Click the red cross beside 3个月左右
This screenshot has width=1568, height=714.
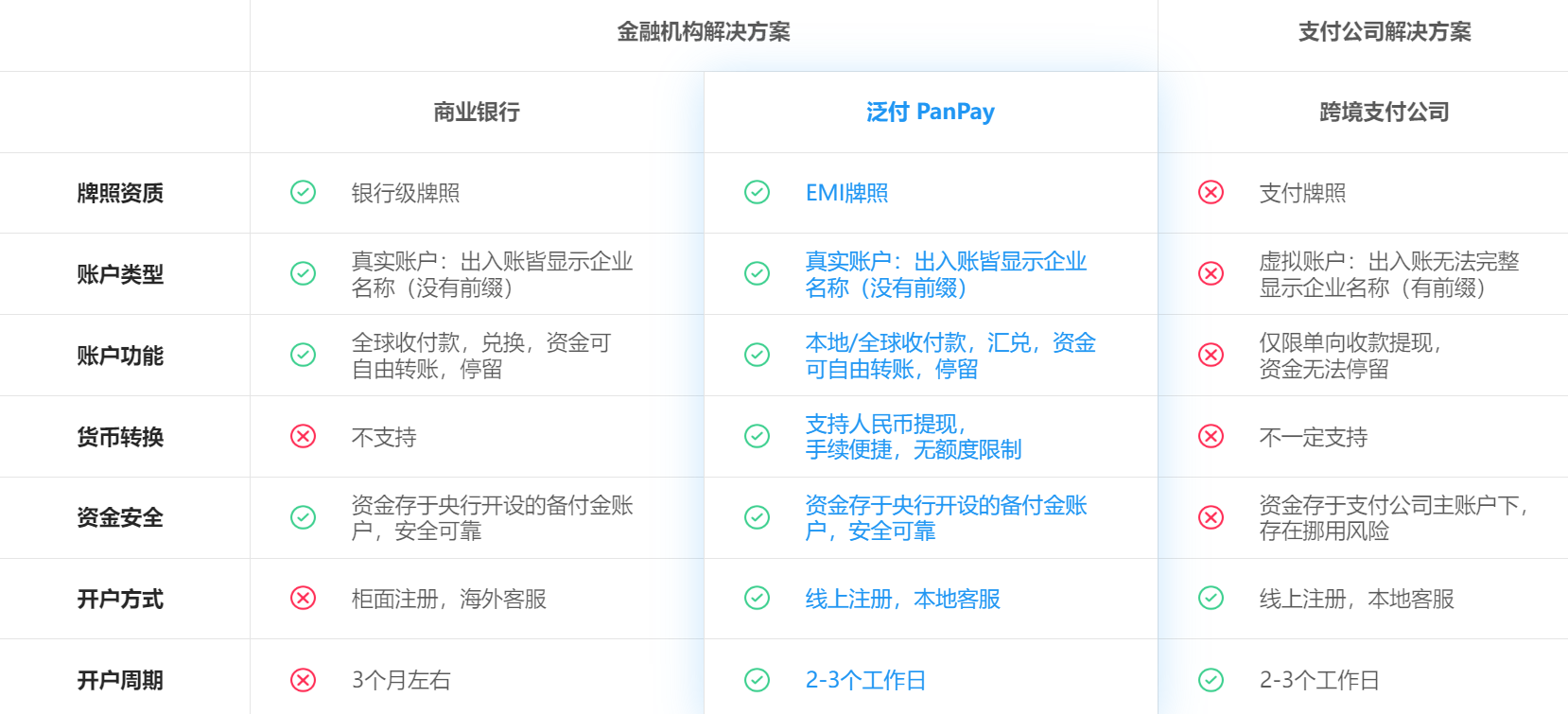pyautogui.click(x=303, y=680)
